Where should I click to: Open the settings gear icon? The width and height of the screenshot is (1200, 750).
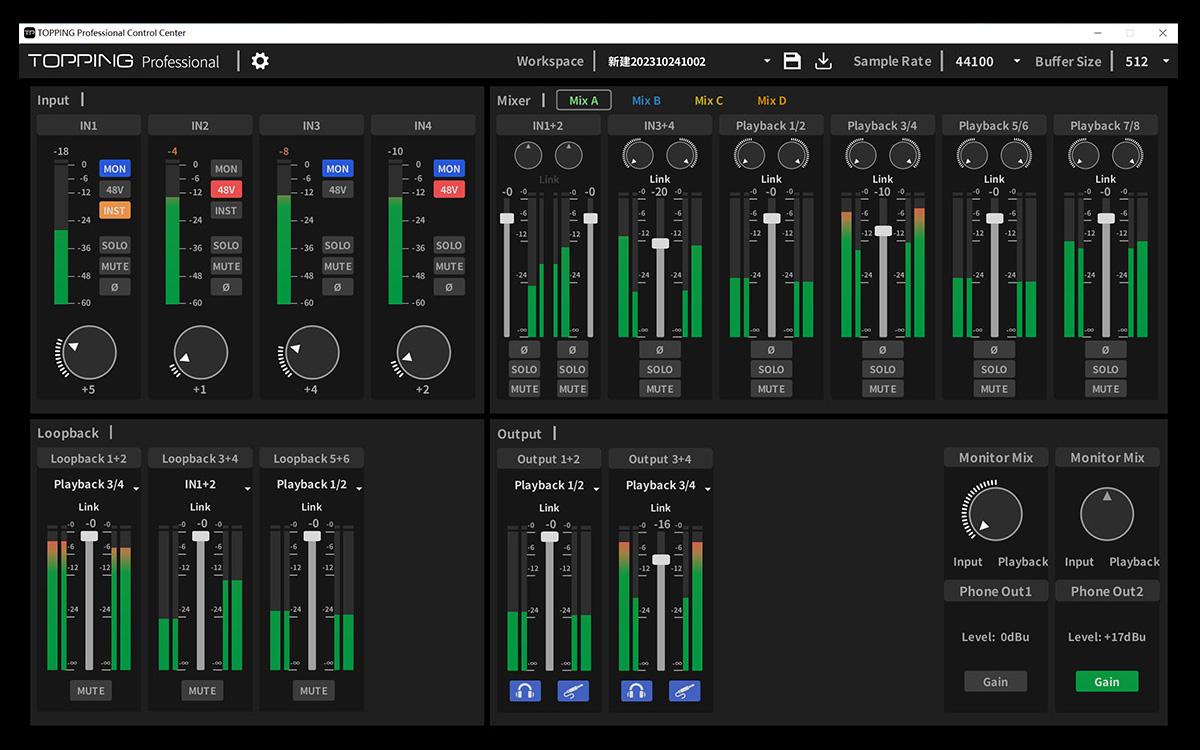[259, 61]
